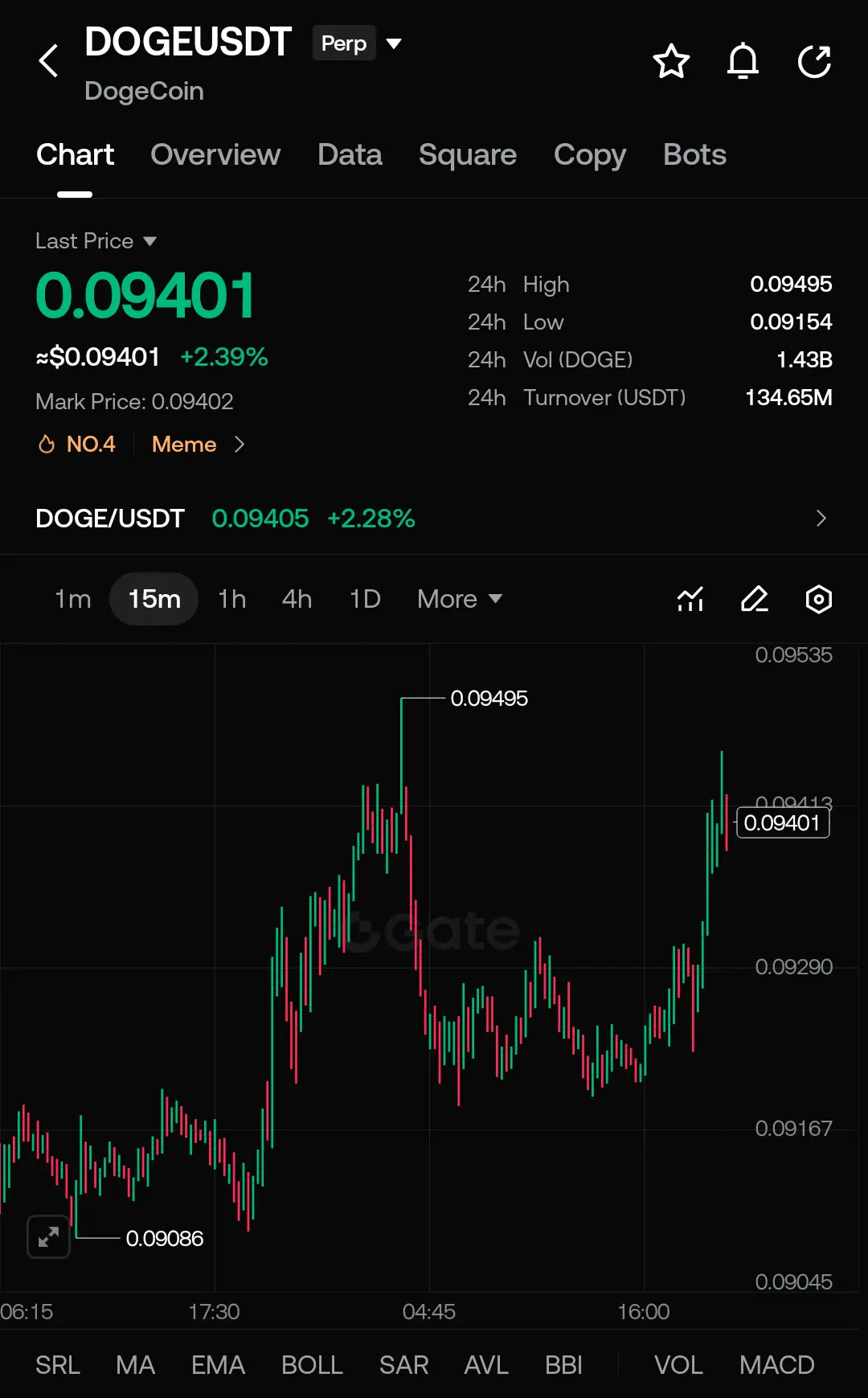Screen dimensions: 868x1398
Task: Open chart settings hexagon icon
Action: tap(818, 599)
